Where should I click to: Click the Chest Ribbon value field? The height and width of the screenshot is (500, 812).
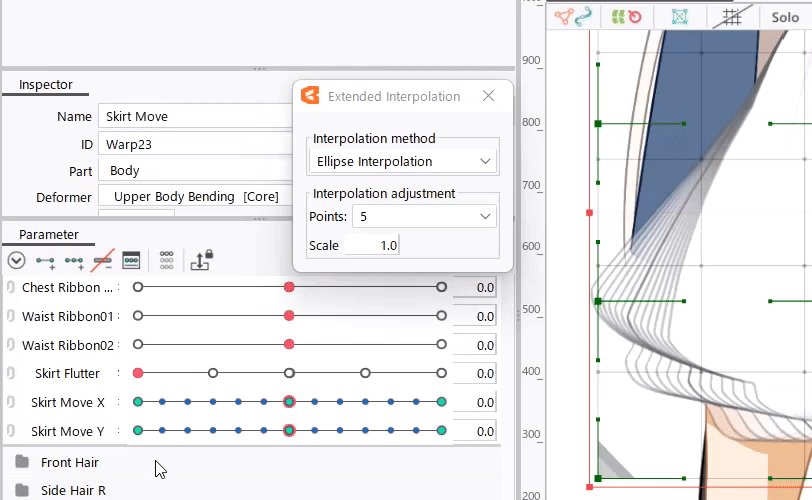(474, 288)
